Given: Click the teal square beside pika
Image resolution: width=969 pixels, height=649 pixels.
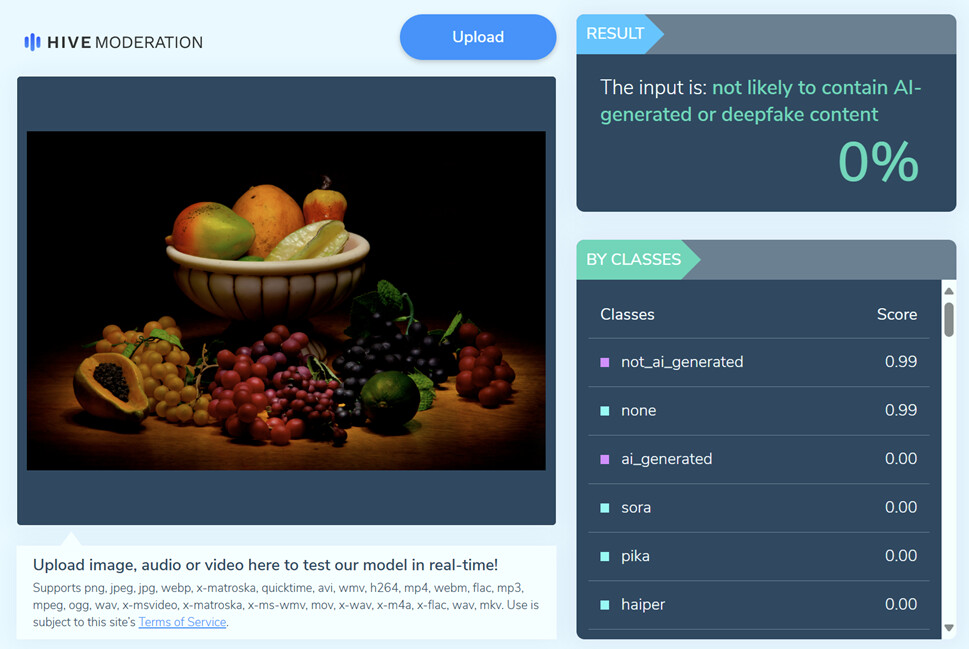Looking at the screenshot, I should (x=605, y=556).
